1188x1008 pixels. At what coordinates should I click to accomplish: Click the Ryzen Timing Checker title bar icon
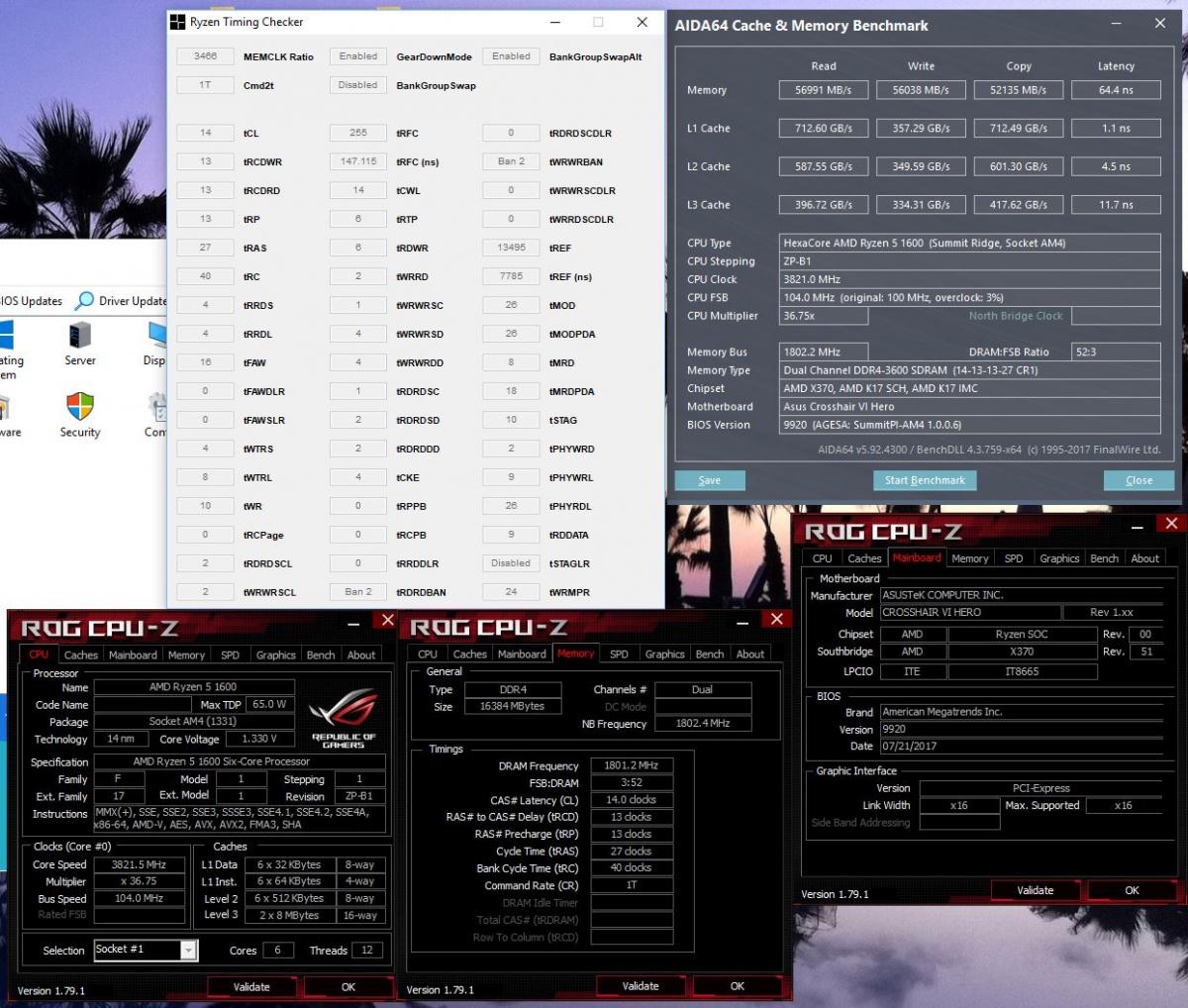pos(177,22)
